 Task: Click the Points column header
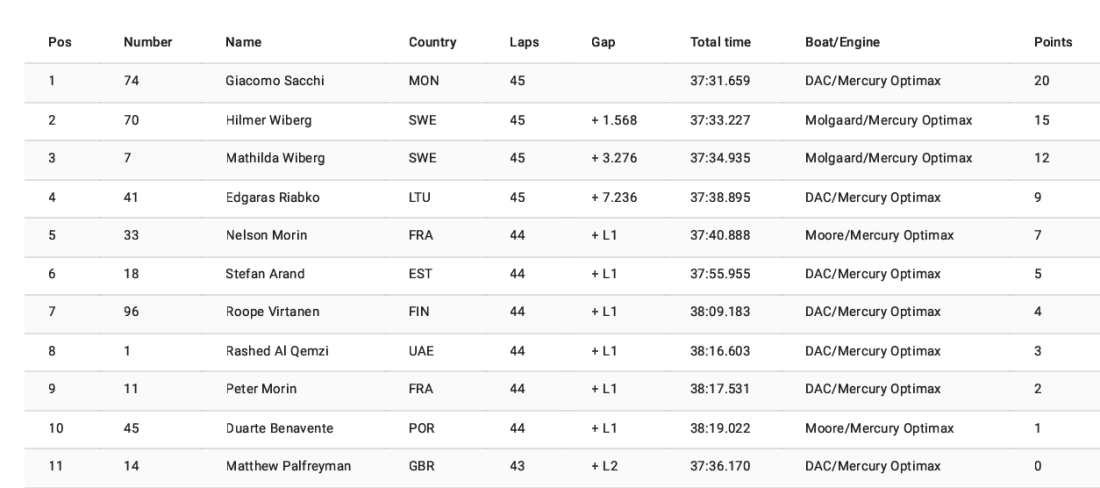(x=1053, y=43)
